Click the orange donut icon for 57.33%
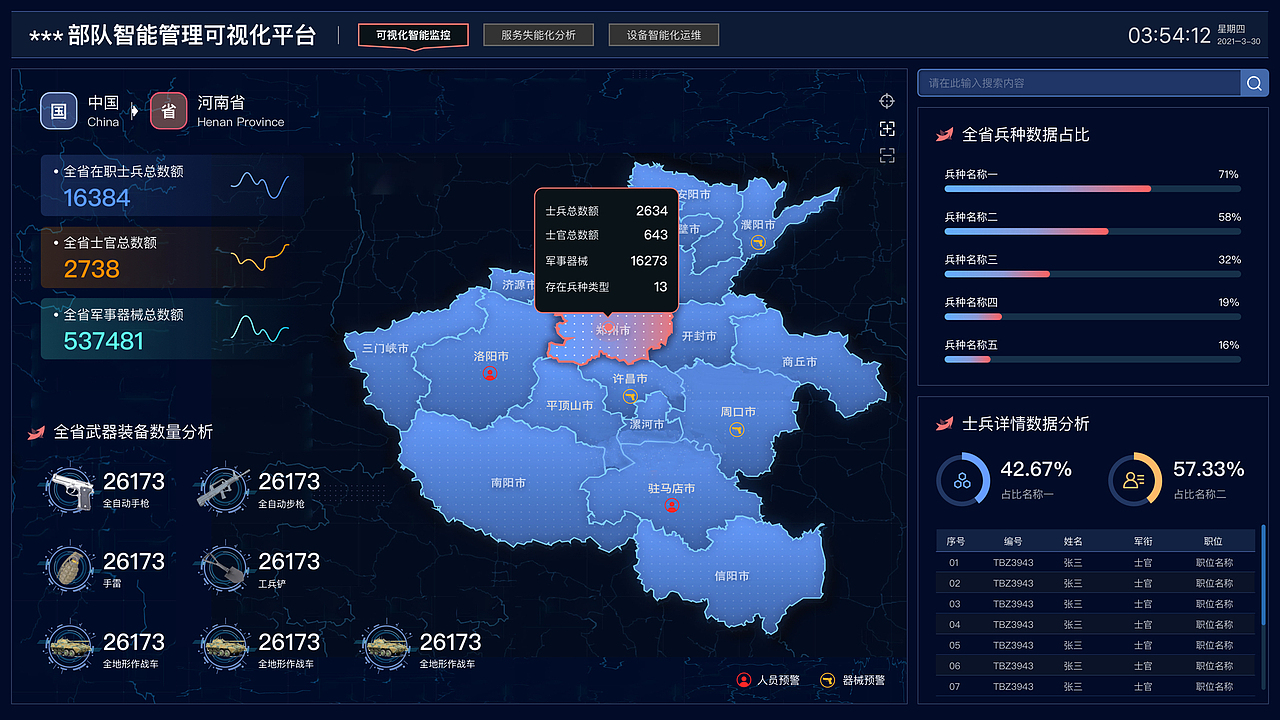The image size is (1280, 720). pyautogui.click(x=1134, y=481)
